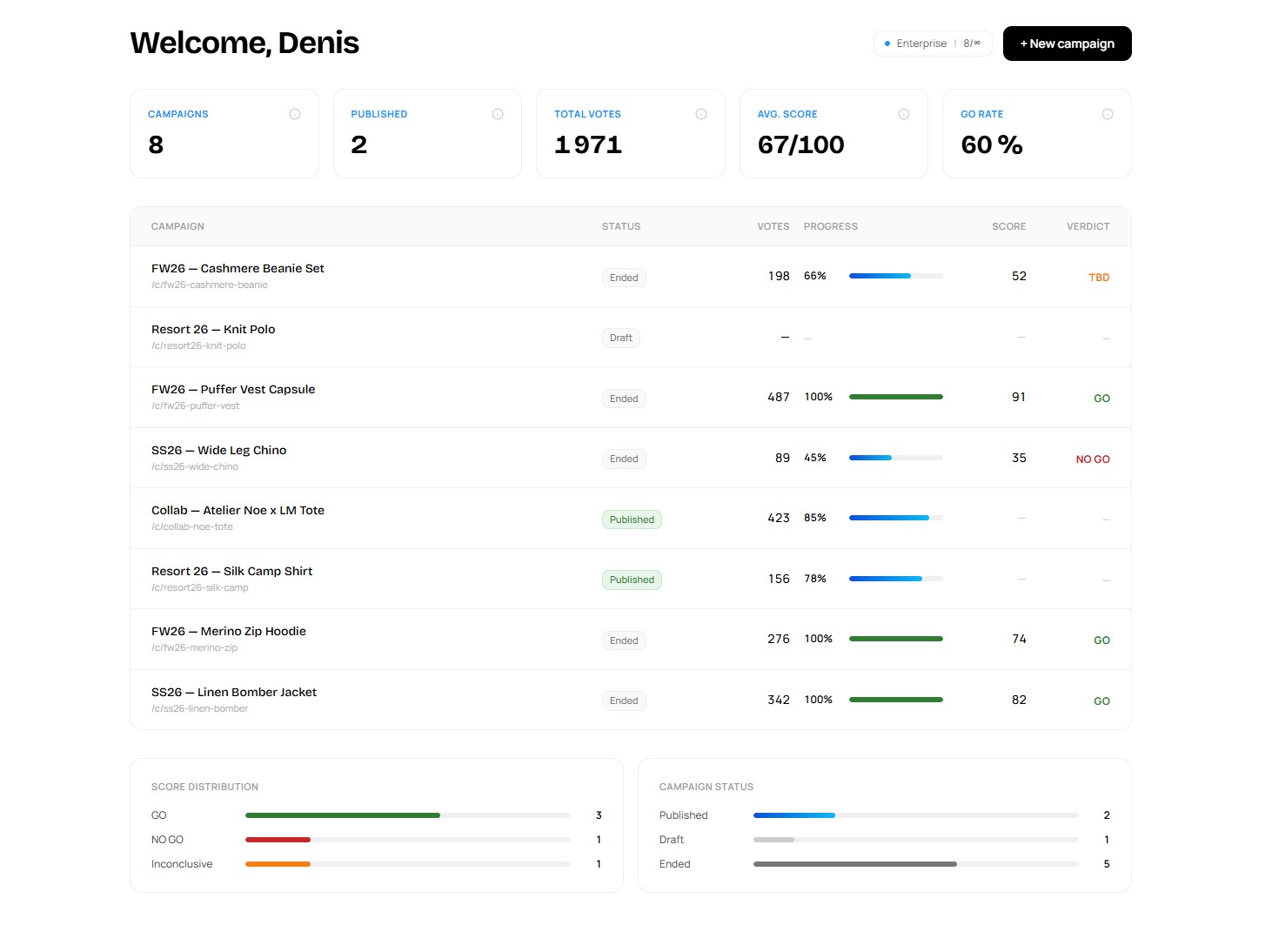Open the Collab — Atelier Noe x LM Tote campaign
This screenshot has height=952, width=1272.
[x=238, y=510]
